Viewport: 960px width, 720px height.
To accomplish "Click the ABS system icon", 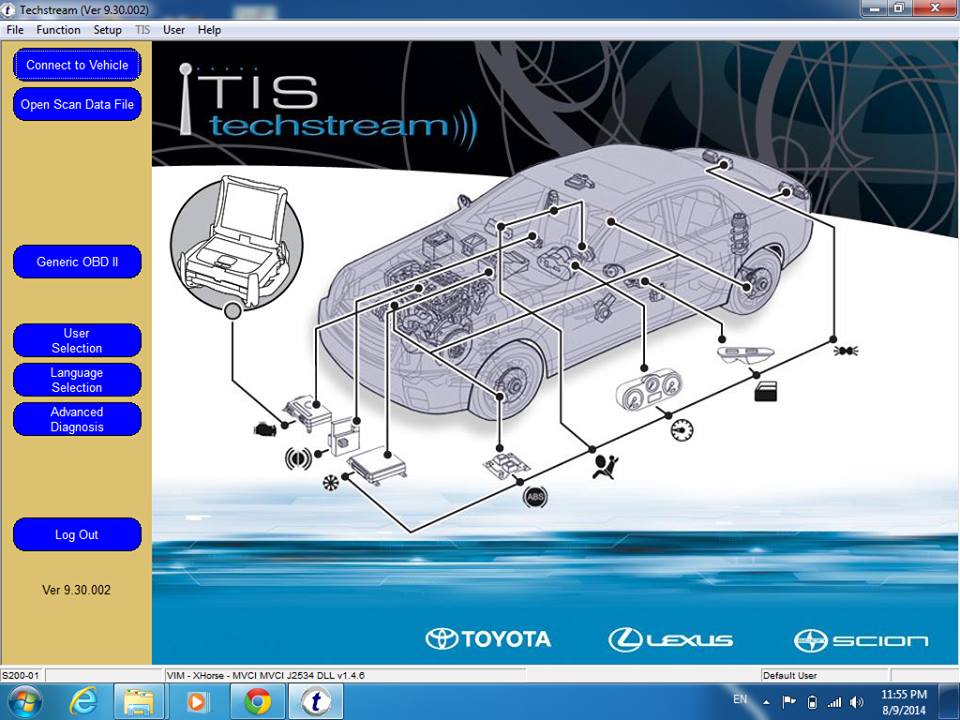I will coord(535,497).
